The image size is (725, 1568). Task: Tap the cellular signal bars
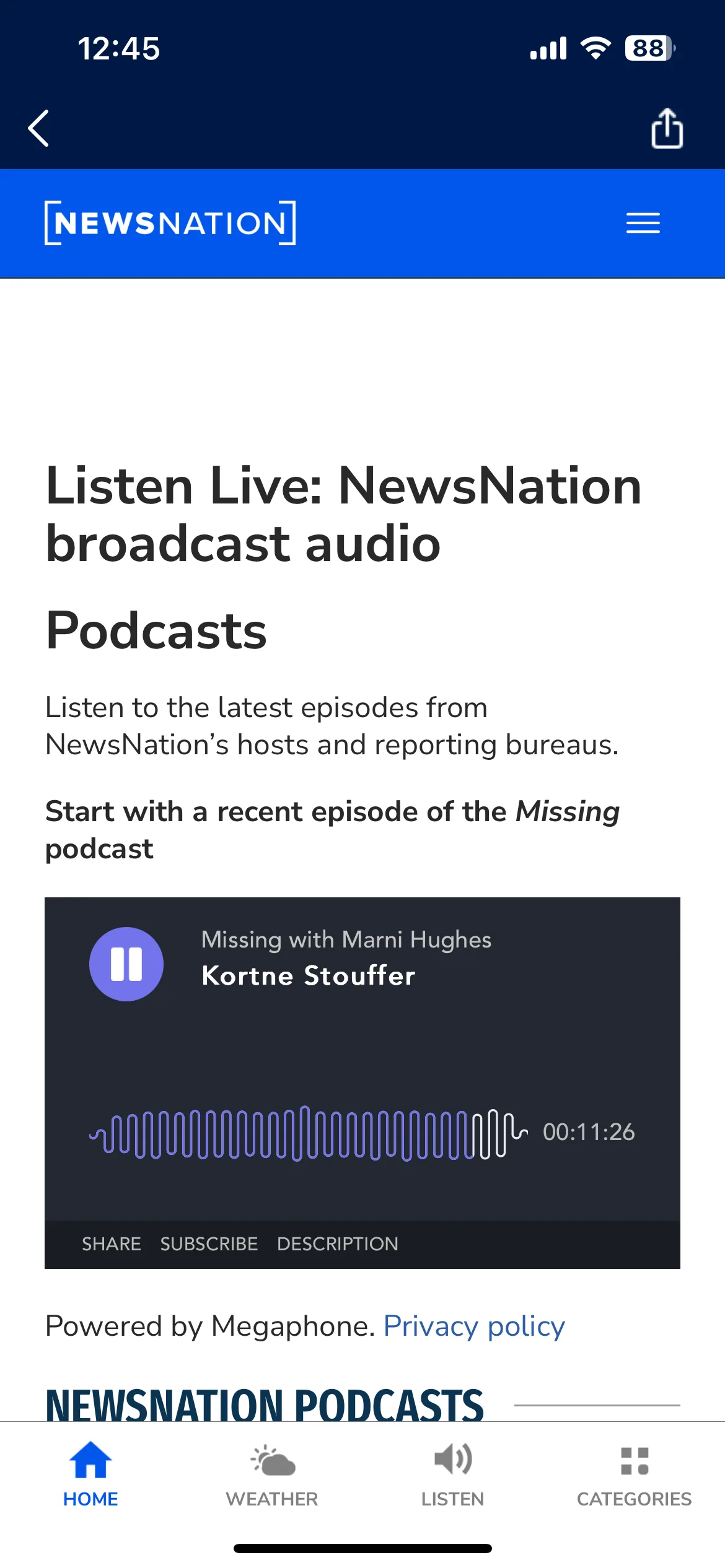548,48
